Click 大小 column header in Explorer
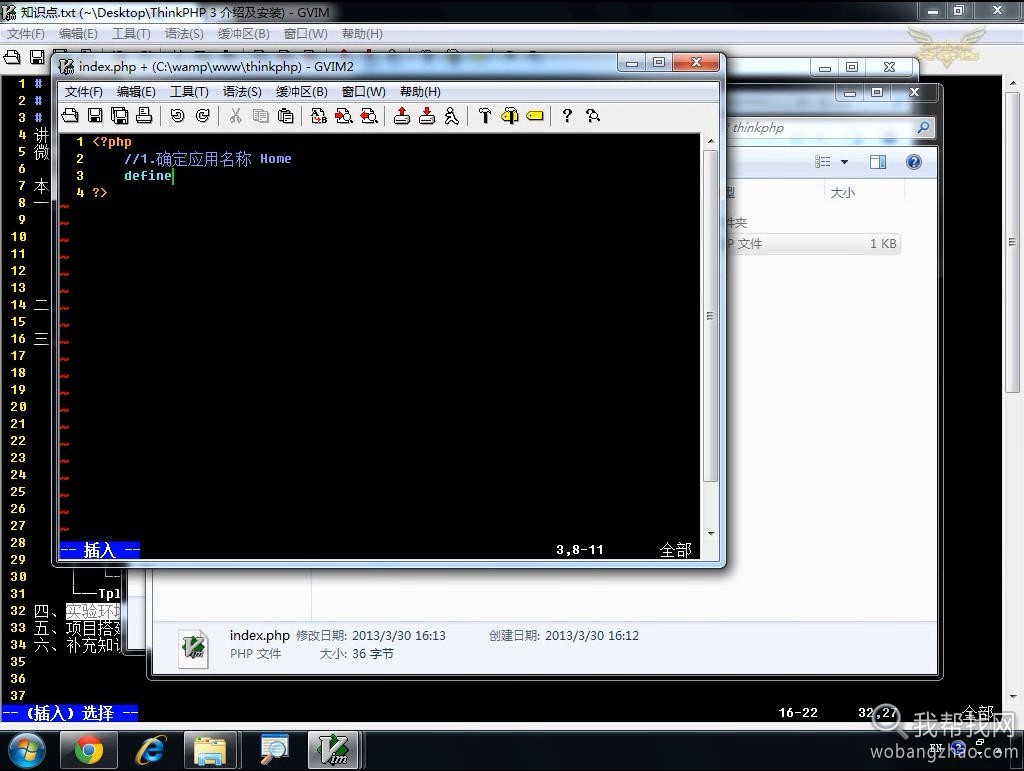The width and height of the screenshot is (1024, 771). click(x=842, y=193)
